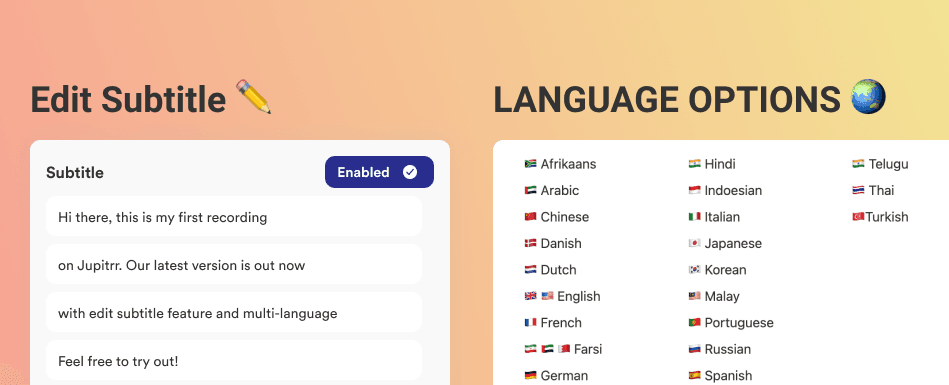Select Russian language
The image size is (949, 385).
pyautogui.click(x=727, y=349)
